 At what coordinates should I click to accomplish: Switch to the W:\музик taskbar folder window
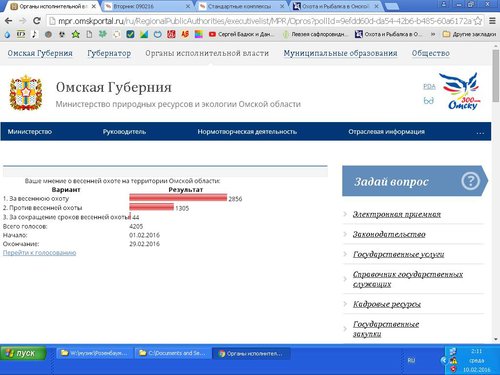(95, 353)
